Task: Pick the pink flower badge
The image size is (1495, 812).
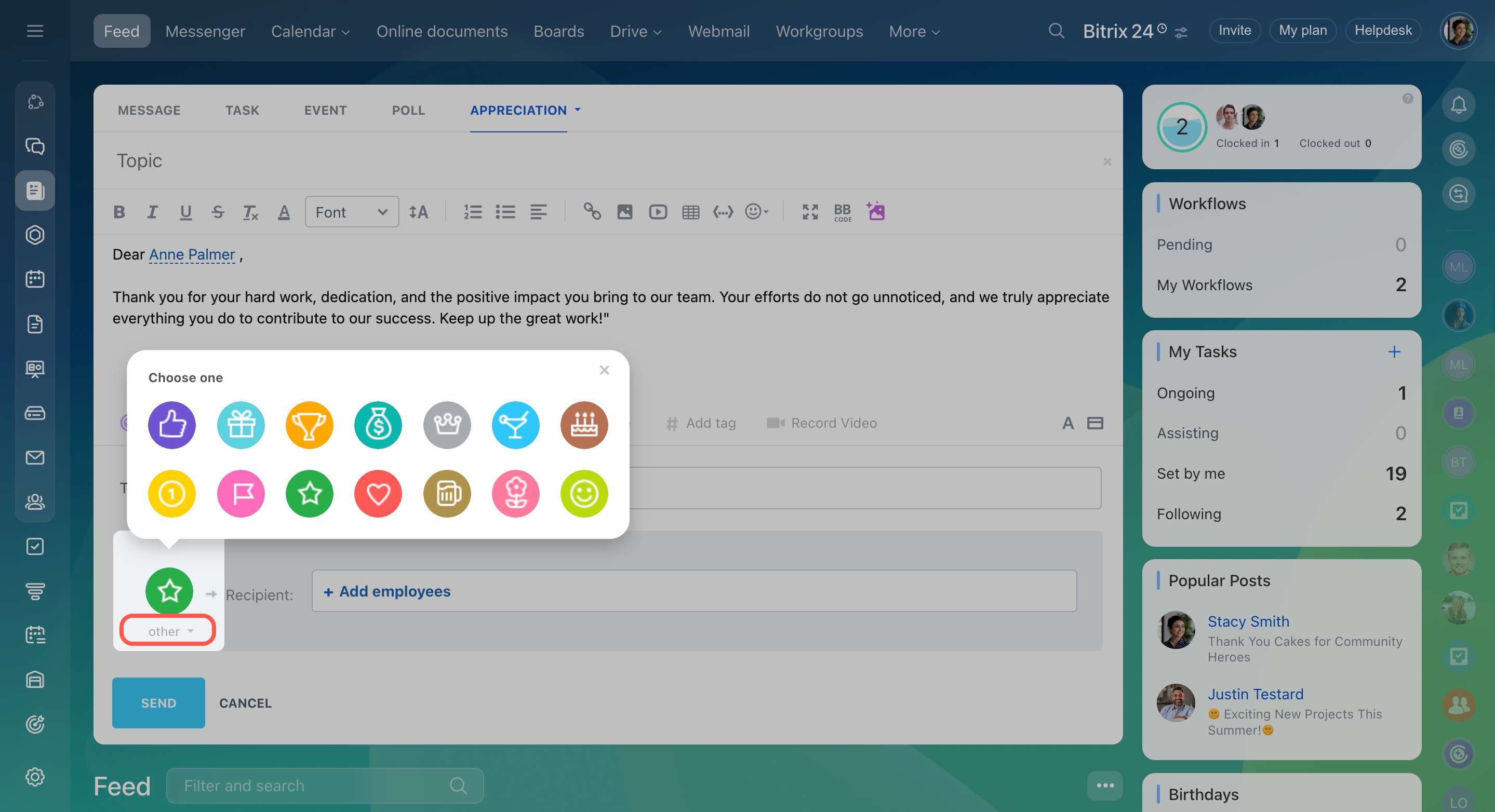Action: pyautogui.click(x=515, y=494)
